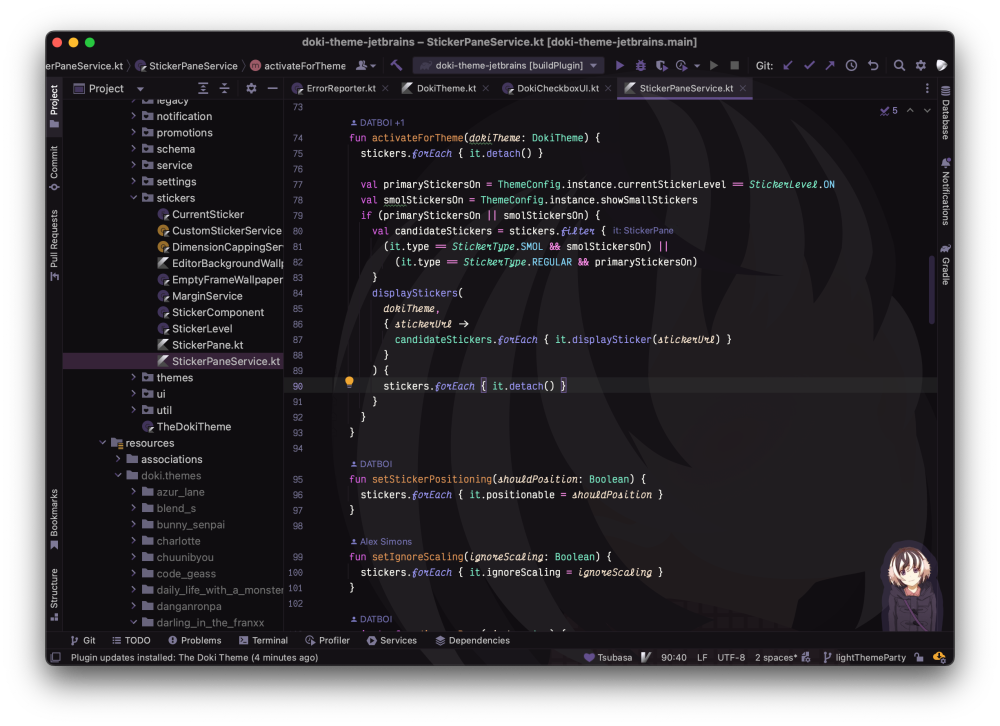Switch to DokiCheckboxUI.kt tab
1000x726 pixels.
557,89
